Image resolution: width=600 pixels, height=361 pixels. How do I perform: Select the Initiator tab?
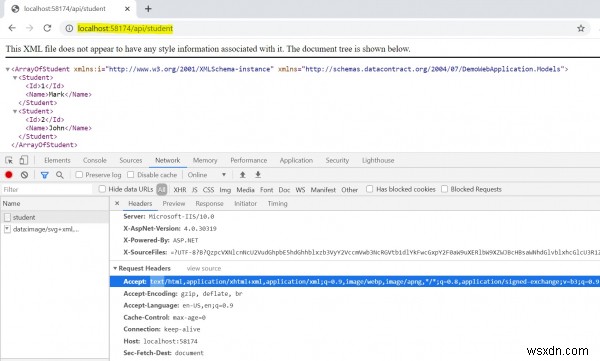coord(246,204)
